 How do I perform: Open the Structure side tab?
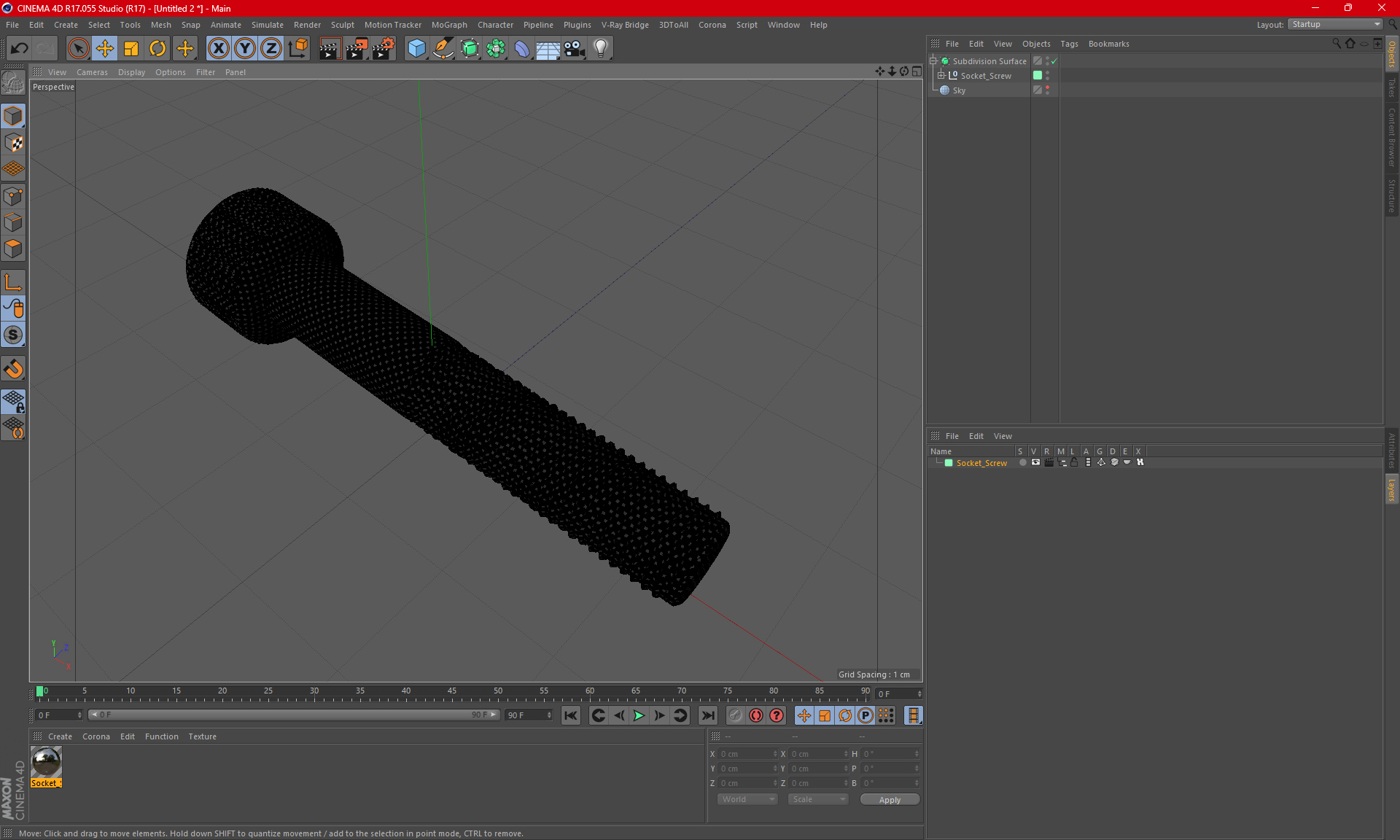(1391, 196)
